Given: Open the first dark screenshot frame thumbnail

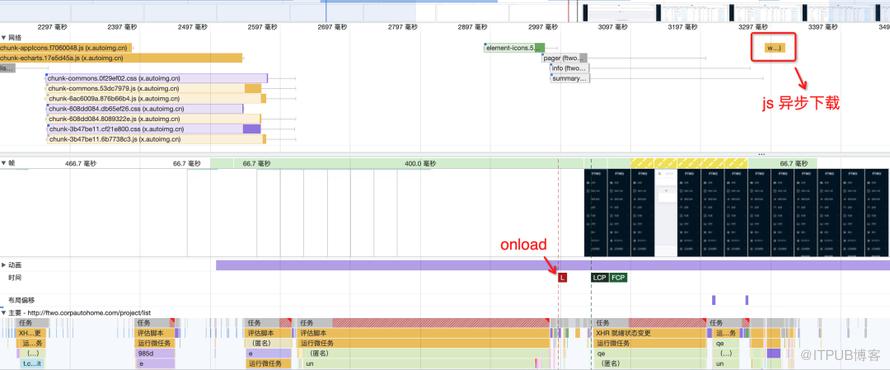Looking at the screenshot, I should point(595,212).
